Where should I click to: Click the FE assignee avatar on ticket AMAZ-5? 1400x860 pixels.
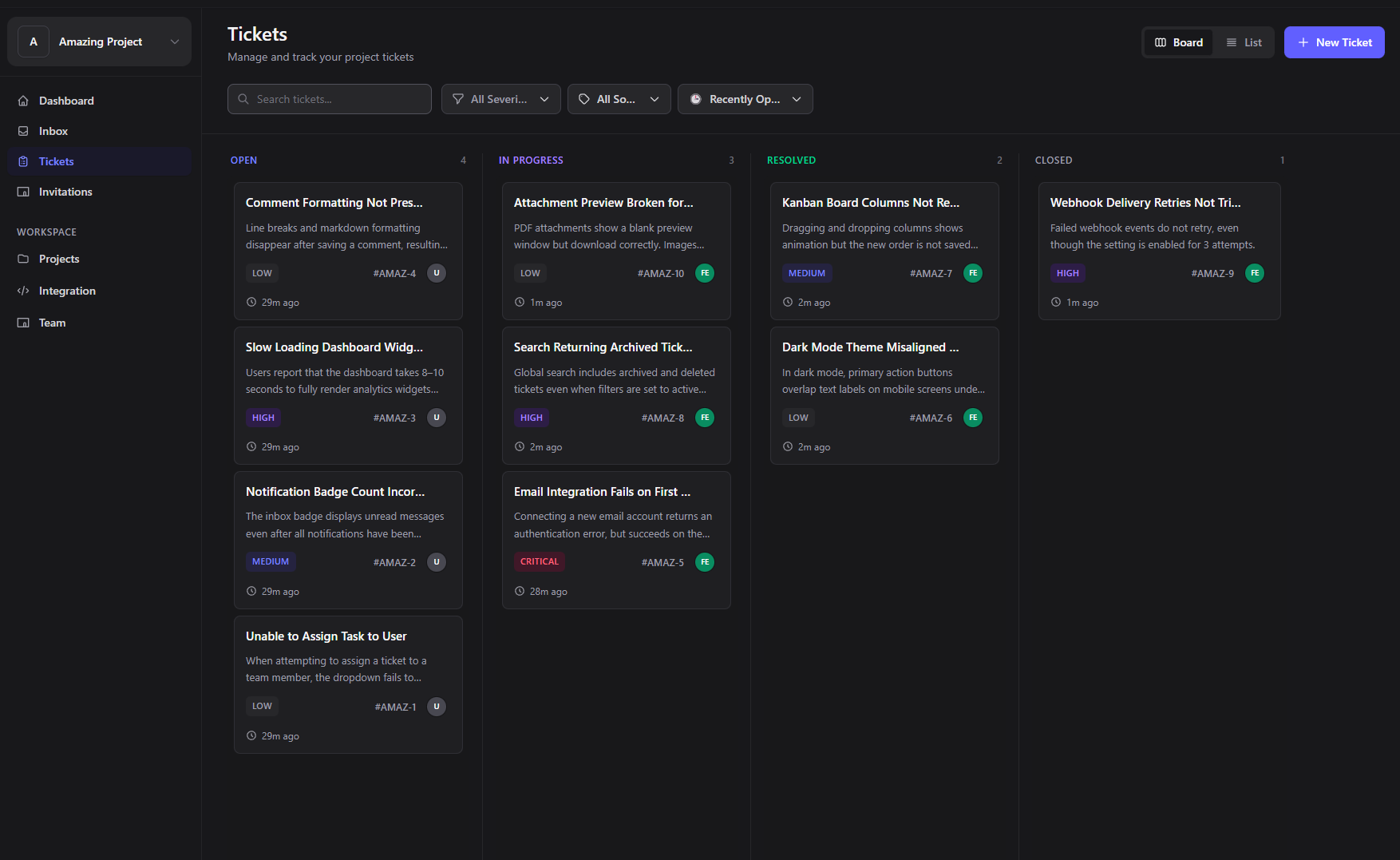tap(705, 561)
